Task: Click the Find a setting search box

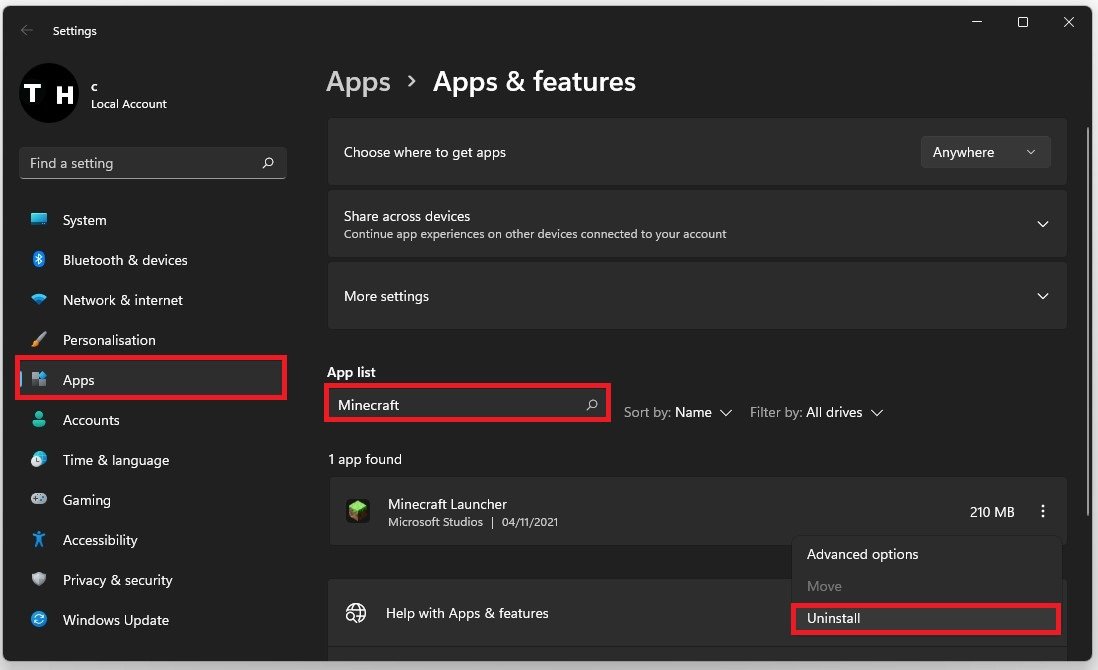Action: pyautogui.click(x=140, y=163)
